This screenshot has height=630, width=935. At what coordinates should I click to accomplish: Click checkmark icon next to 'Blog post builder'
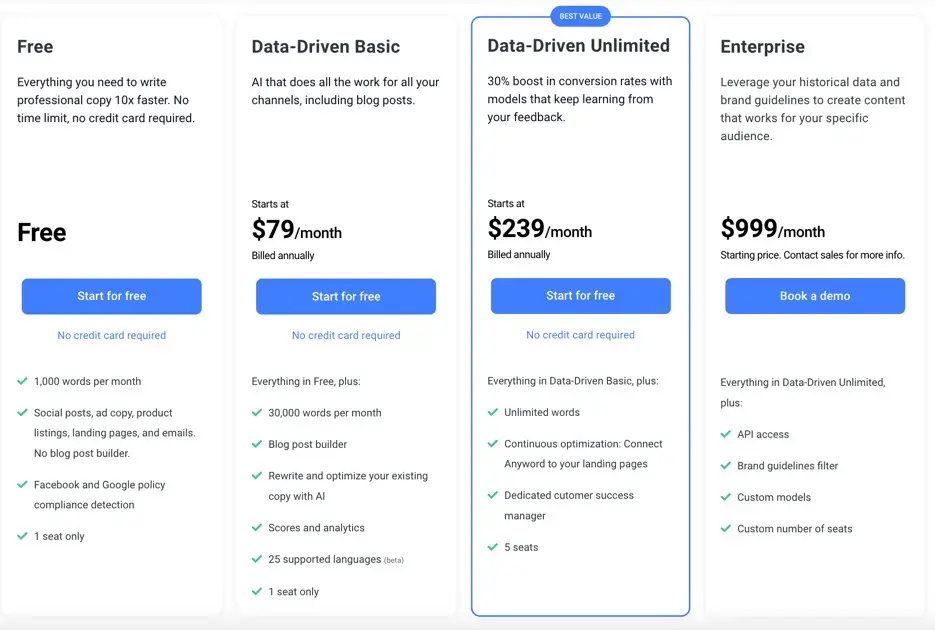[x=257, y=444]
